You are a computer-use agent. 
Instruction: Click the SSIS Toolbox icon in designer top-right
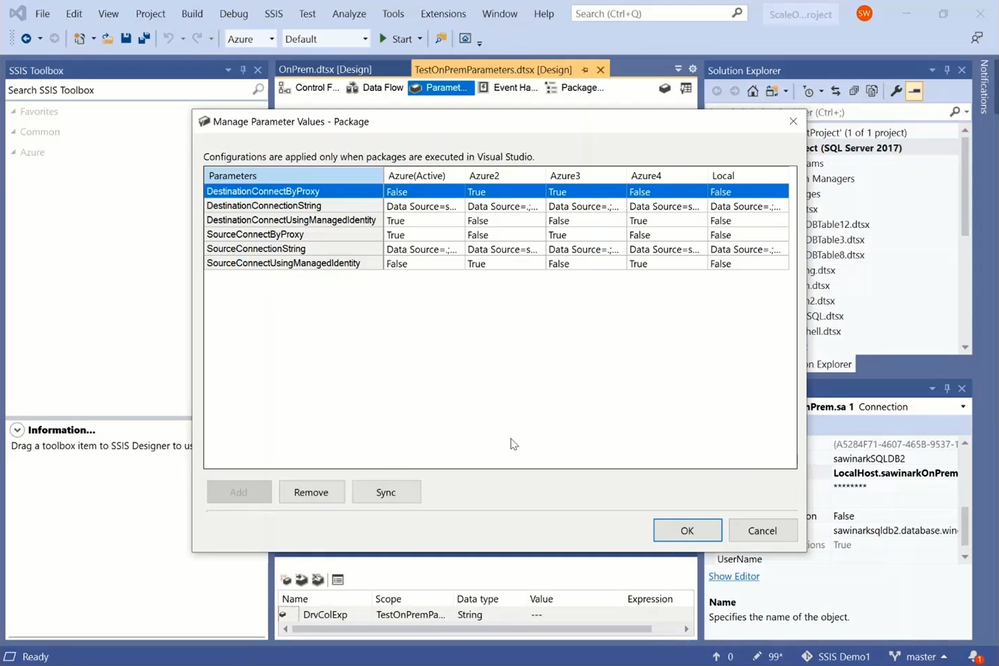click(665, 89)
